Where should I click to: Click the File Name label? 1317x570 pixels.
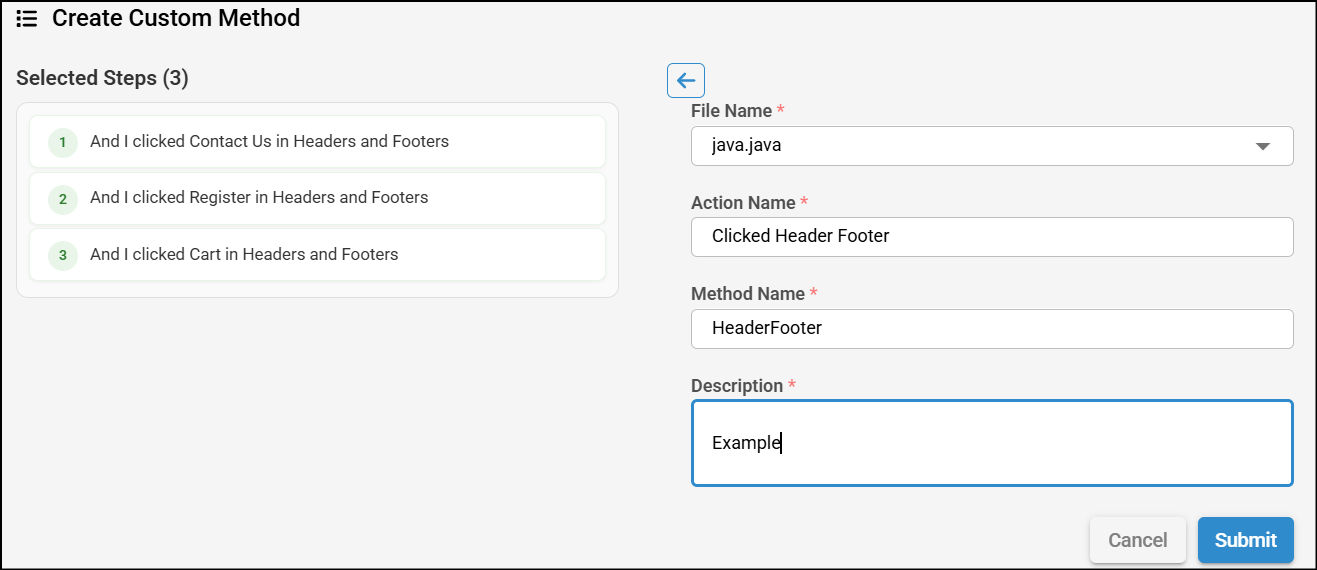[x=731, y=111]
